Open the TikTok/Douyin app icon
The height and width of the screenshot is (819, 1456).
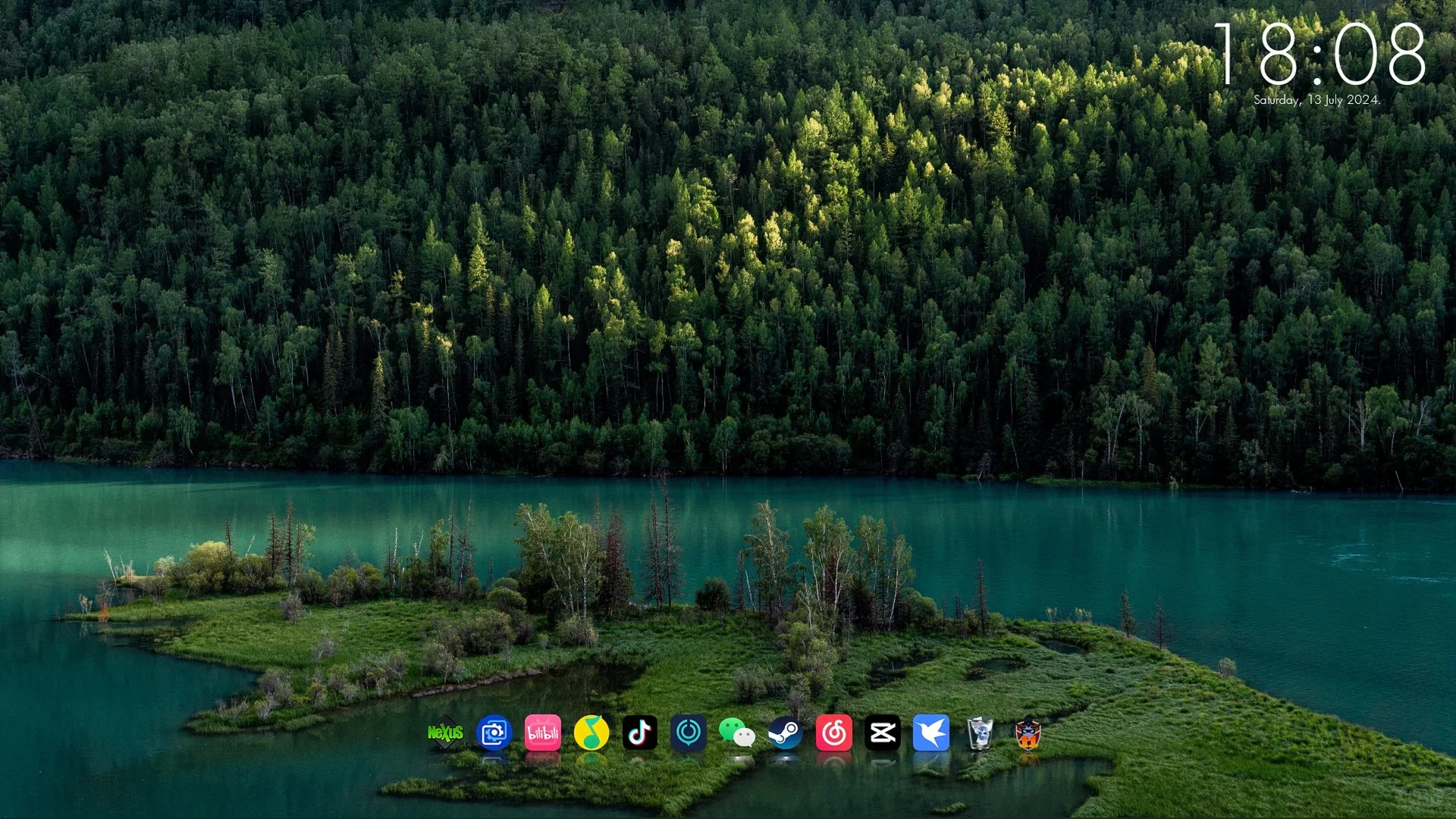[x=640, y=733]
